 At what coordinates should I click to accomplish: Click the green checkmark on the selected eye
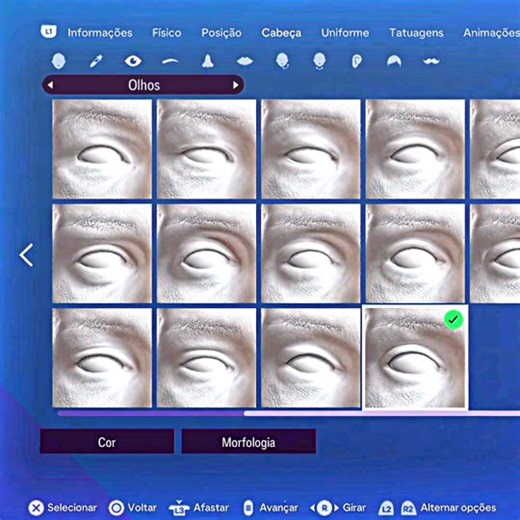point(454,320)
